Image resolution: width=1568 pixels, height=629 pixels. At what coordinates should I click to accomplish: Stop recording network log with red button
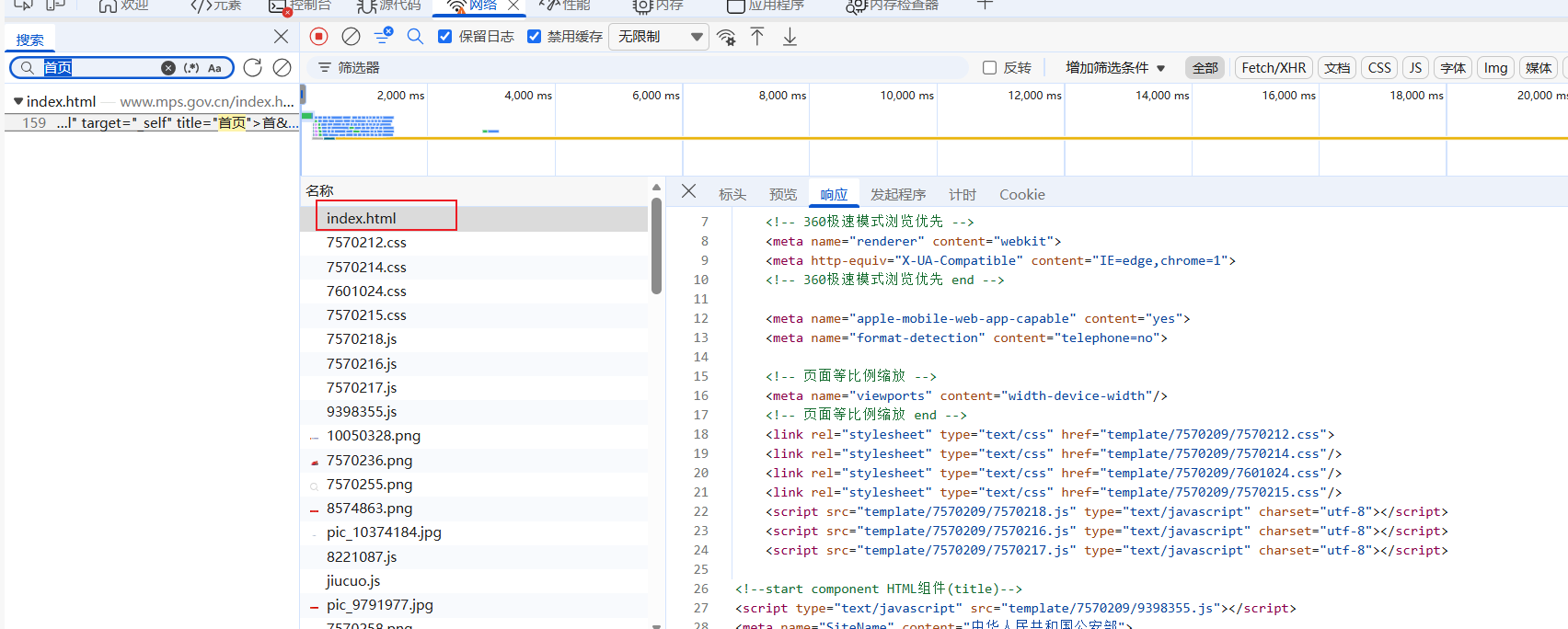coord(318,37)
